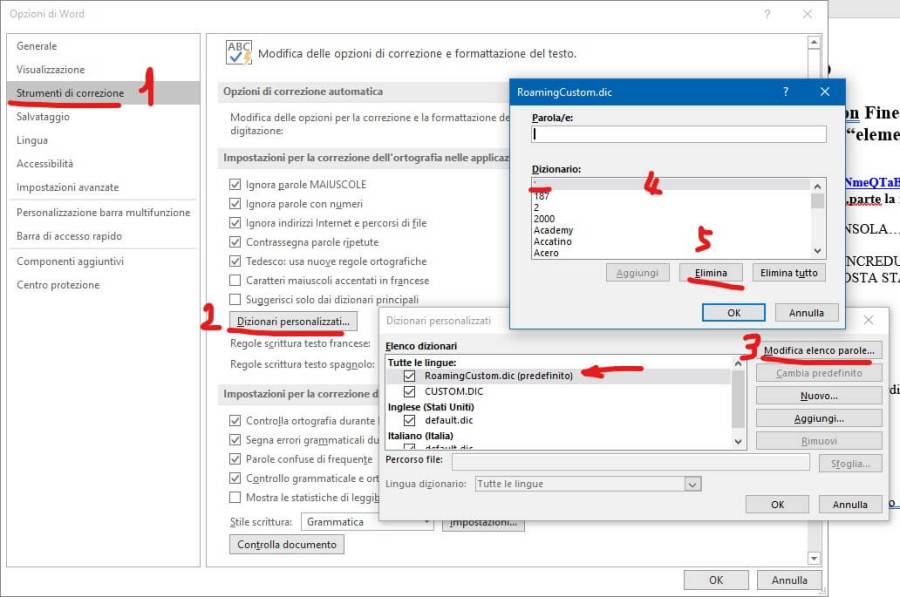900x597 pixels.
Task: Expand the 'Stile scrittura' Grammatica dropdown
Action: pyautogui.click(x=426, y=522)
